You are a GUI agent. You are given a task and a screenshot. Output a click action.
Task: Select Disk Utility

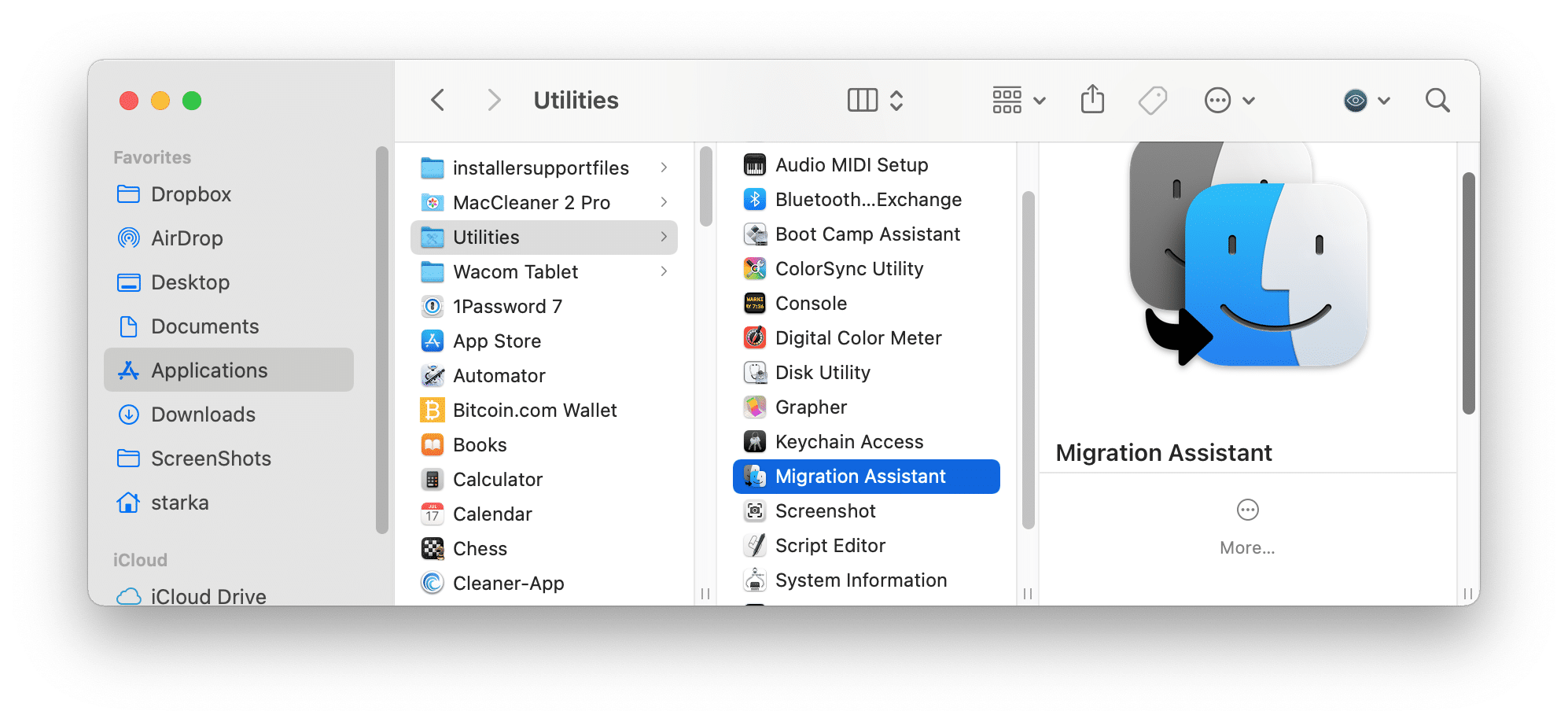(867, 373)
